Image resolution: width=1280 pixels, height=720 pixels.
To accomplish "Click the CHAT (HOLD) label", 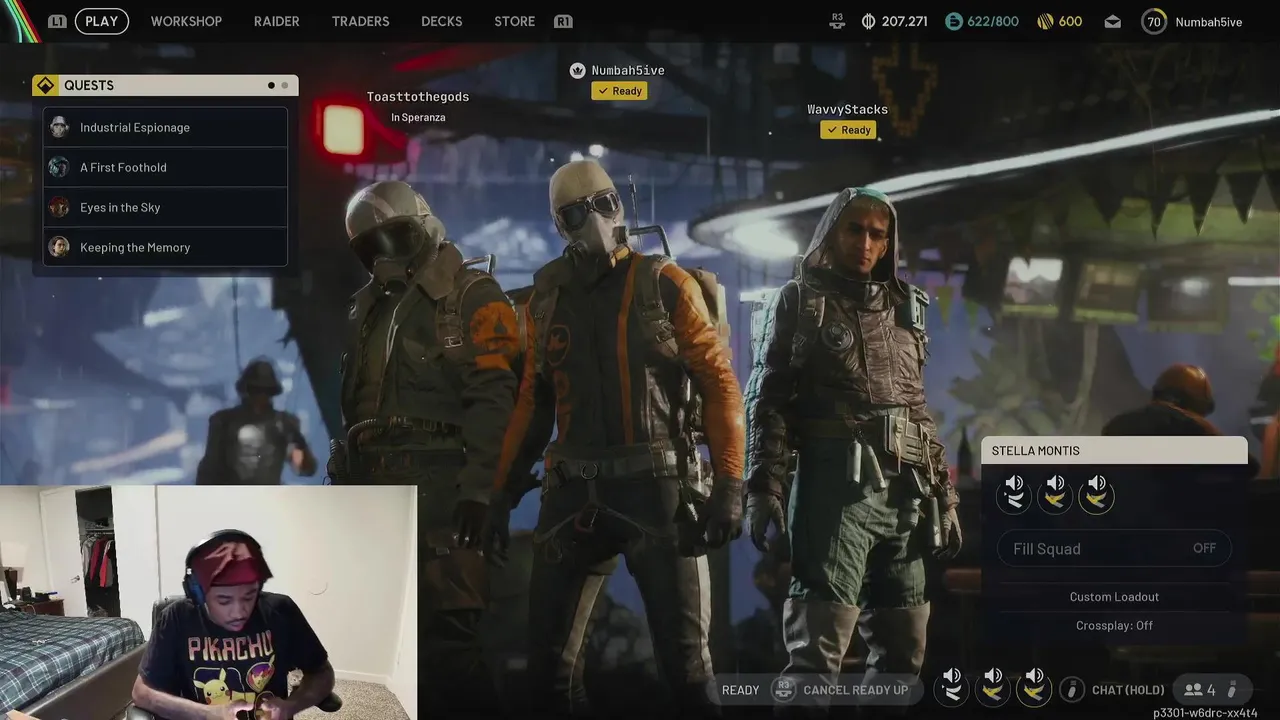I will 1128,690.
